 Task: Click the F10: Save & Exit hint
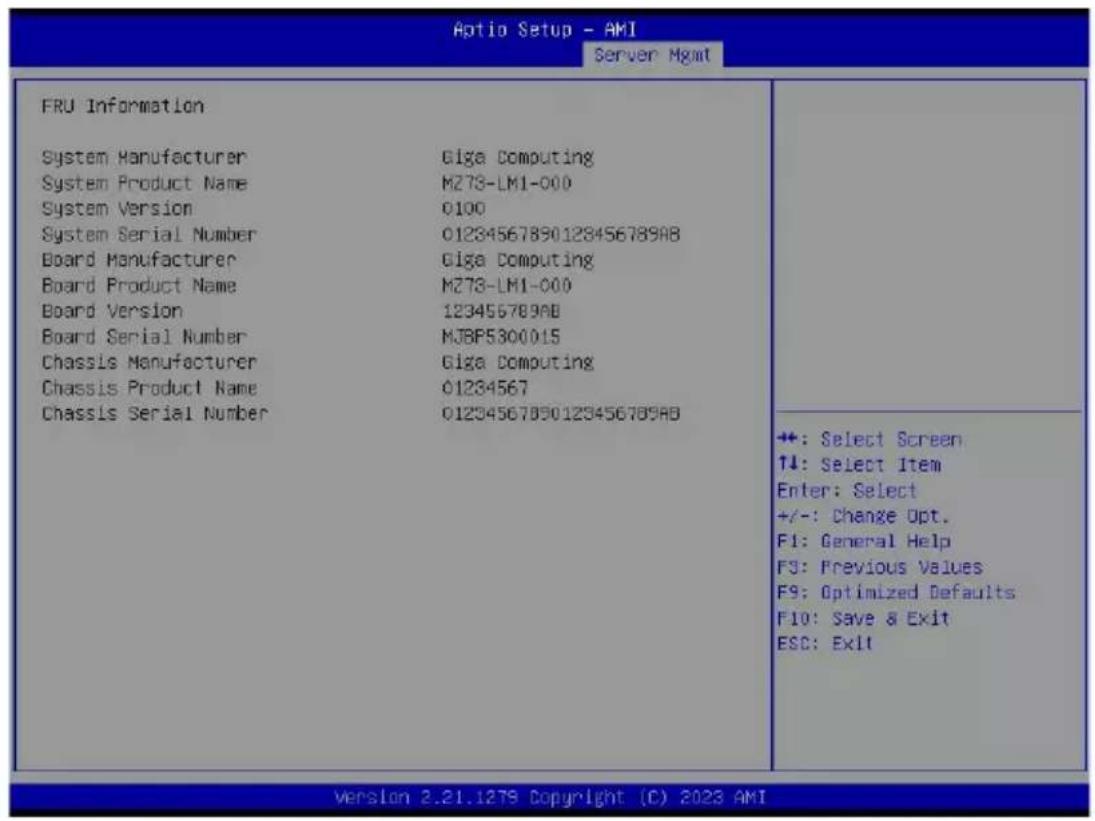(x=863, y=619)
